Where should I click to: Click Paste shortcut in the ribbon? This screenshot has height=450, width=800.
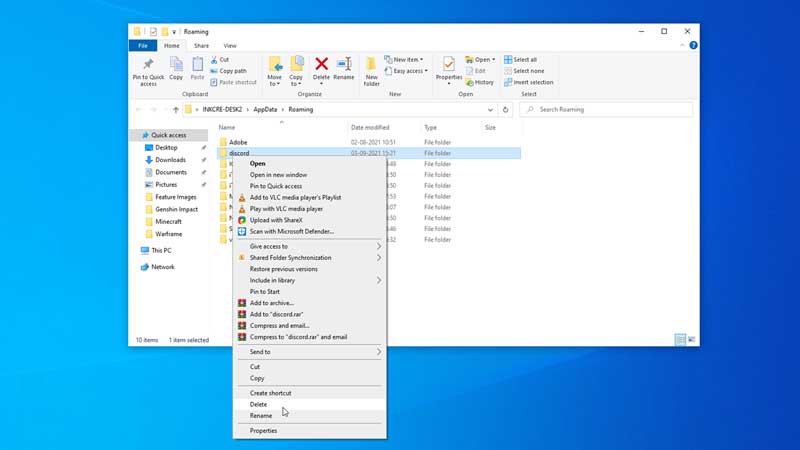click(x=233, y=82)
